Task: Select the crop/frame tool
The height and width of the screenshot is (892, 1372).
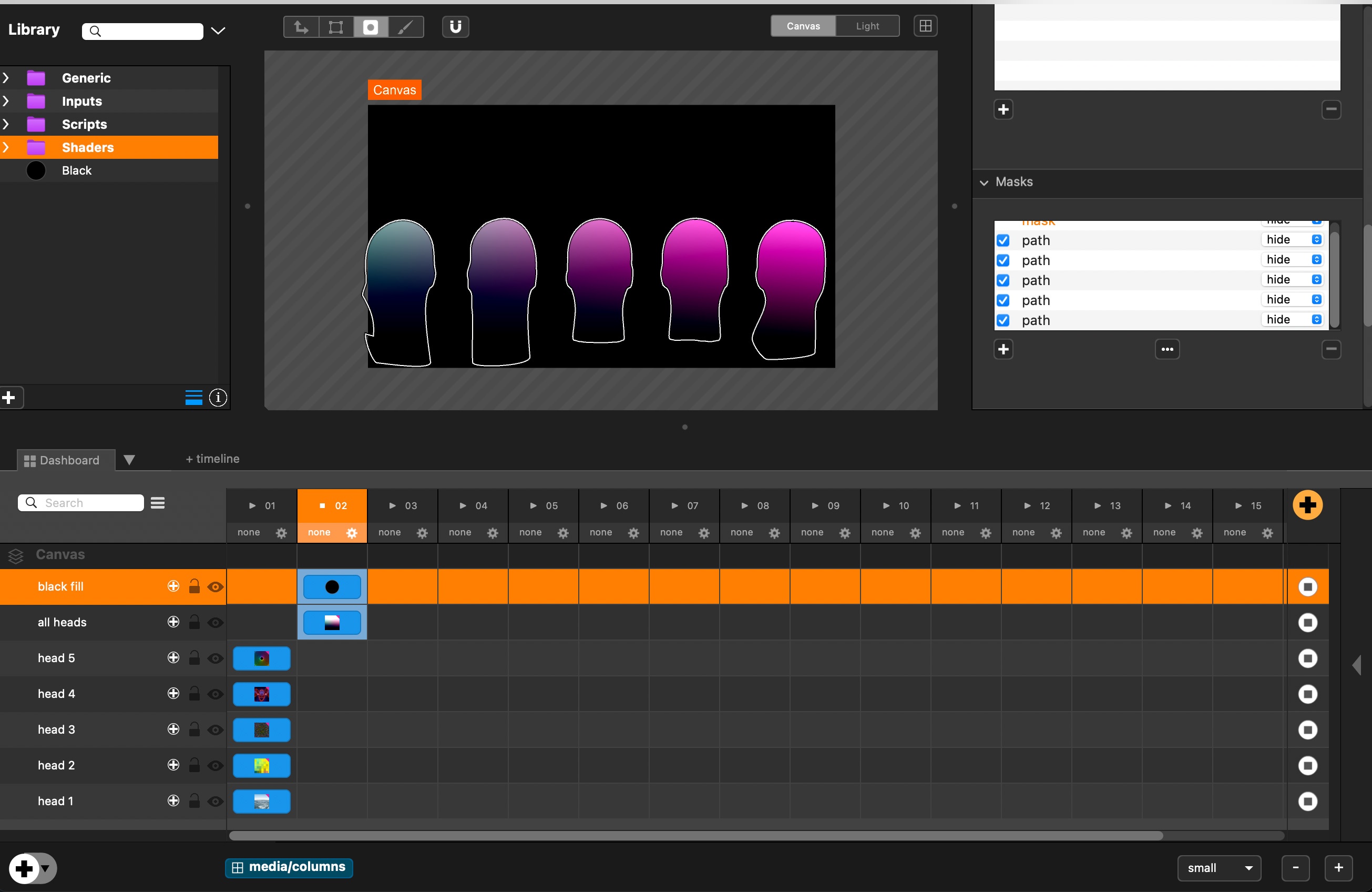Action: 335,26
